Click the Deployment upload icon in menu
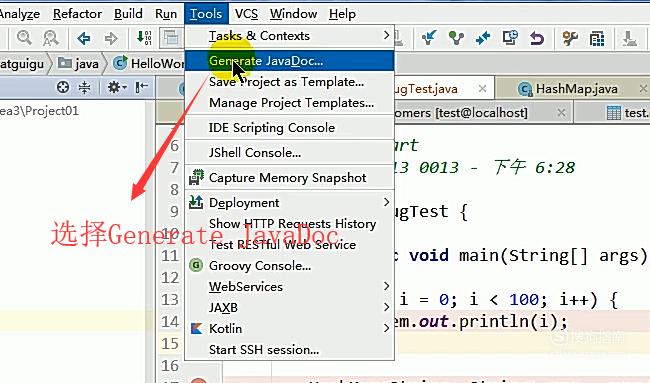650x383 pixels. [x=196, y=202]
